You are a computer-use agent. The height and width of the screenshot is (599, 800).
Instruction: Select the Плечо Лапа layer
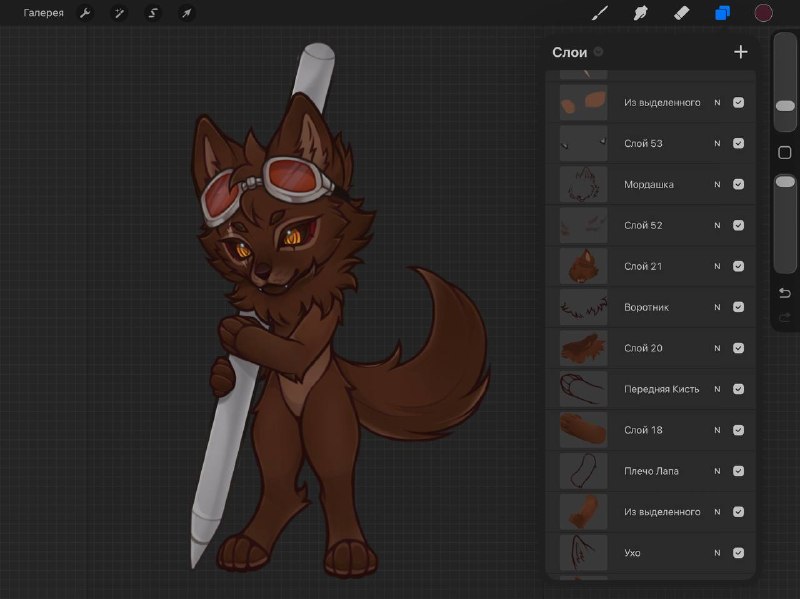coord(651,471)
